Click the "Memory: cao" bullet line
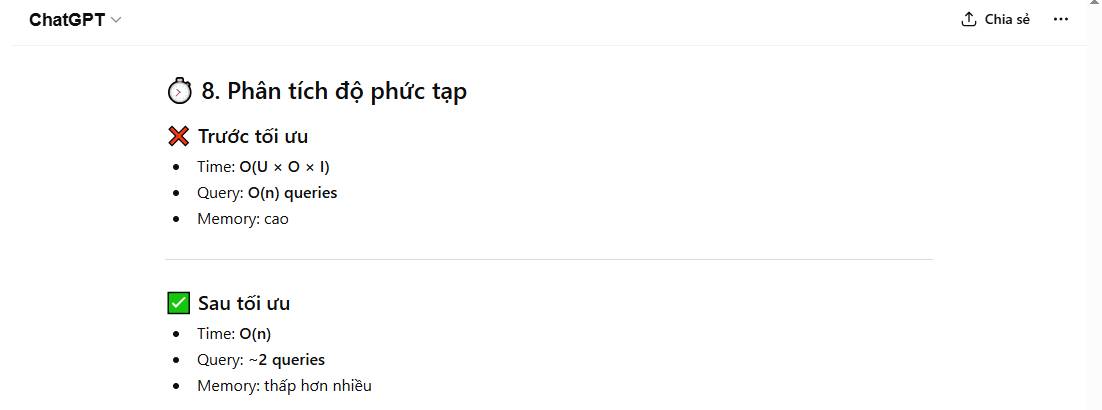 [x=243, y=219]
